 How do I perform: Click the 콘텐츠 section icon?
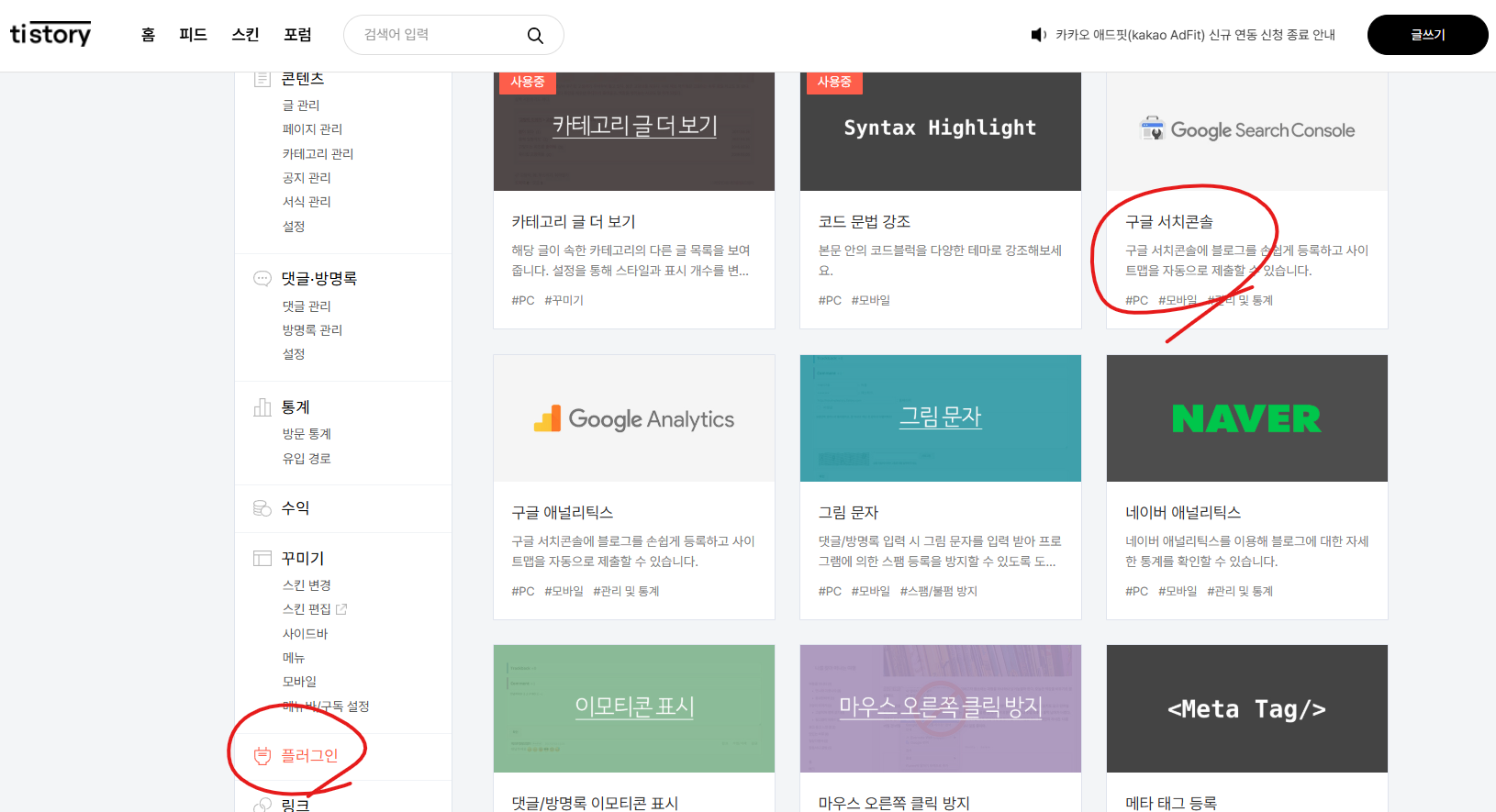pos(262,79)
